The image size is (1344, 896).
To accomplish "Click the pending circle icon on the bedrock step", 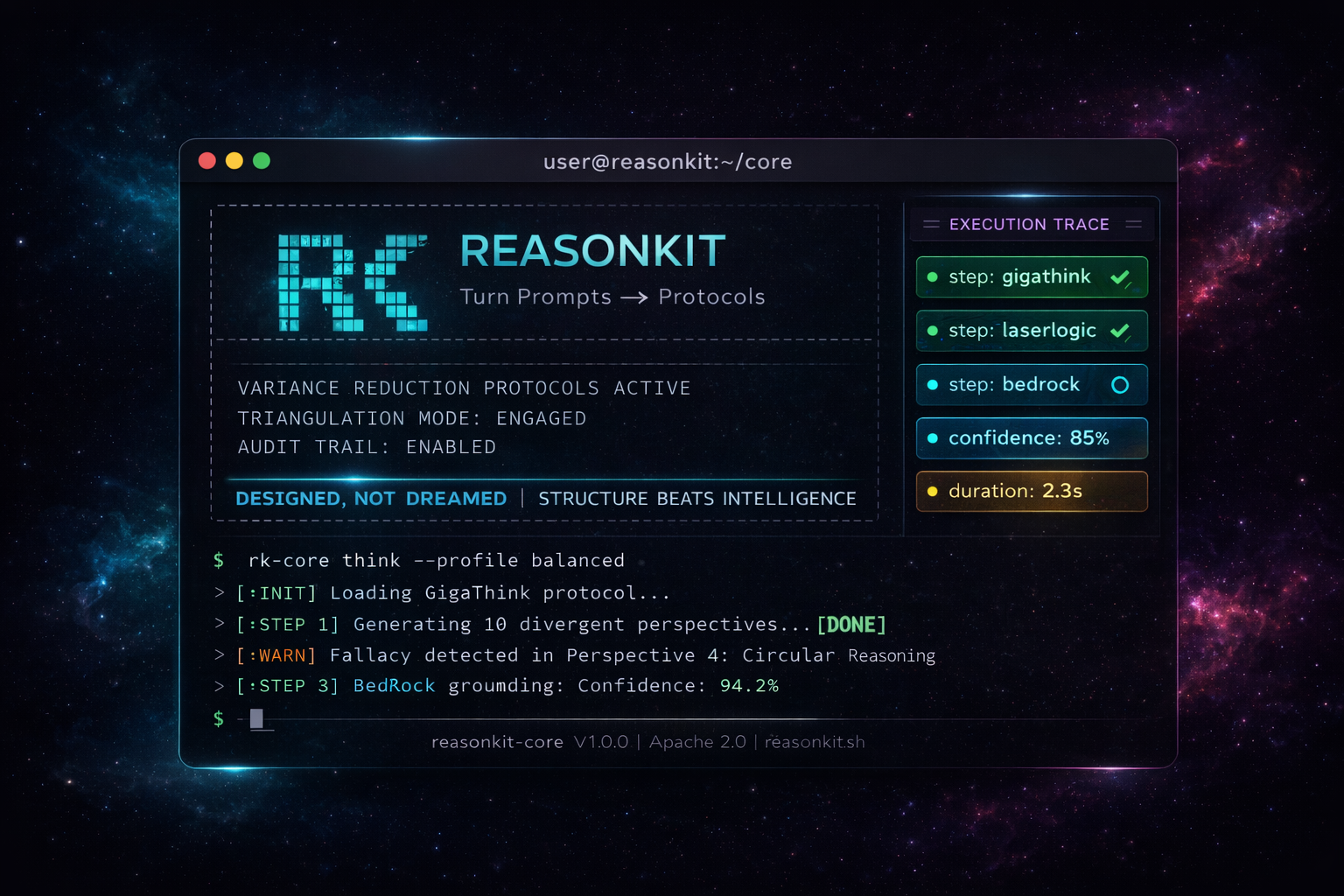I will tap(1120, 384).
